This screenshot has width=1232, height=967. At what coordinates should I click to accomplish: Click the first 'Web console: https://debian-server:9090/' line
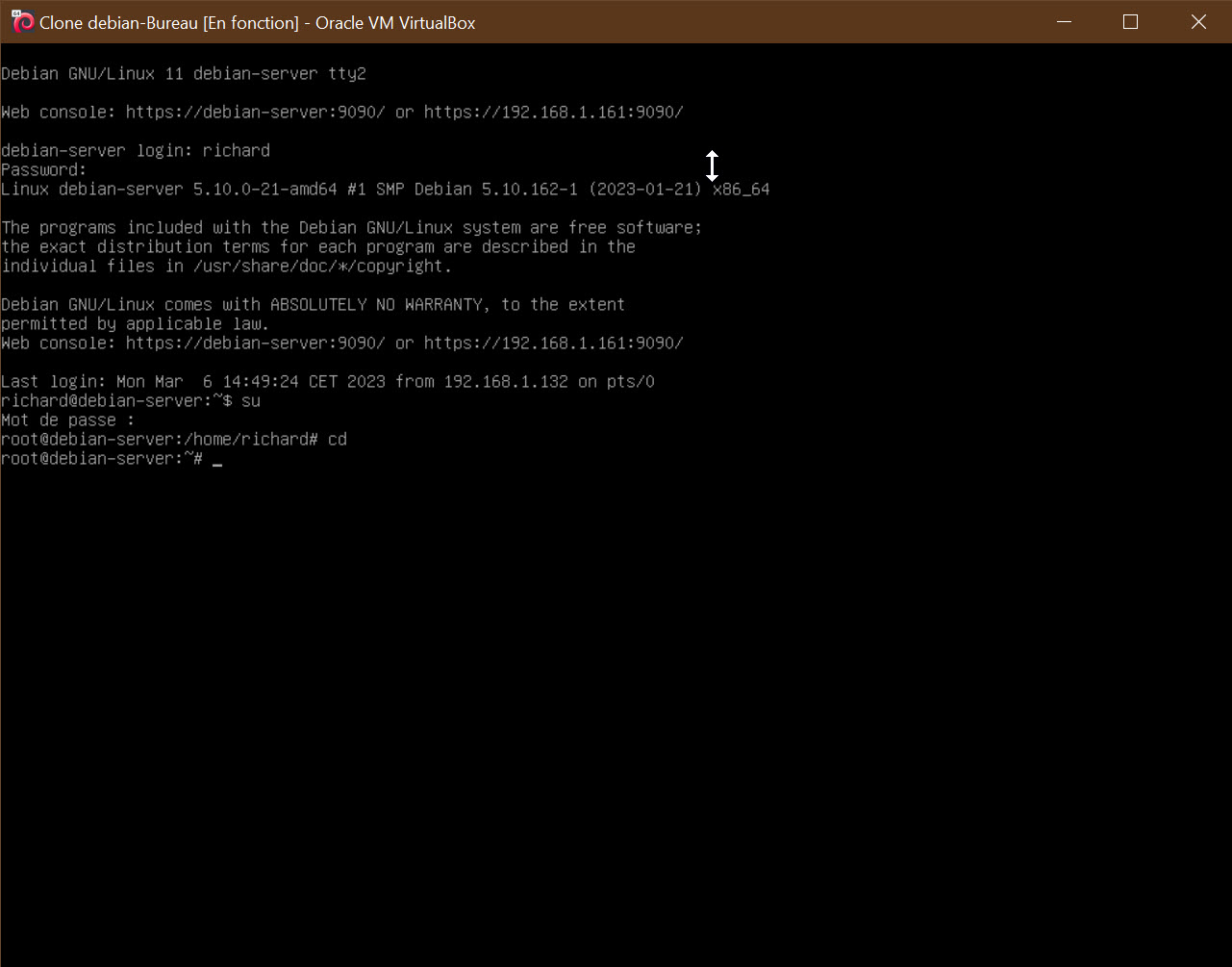(x=342, y=112)
